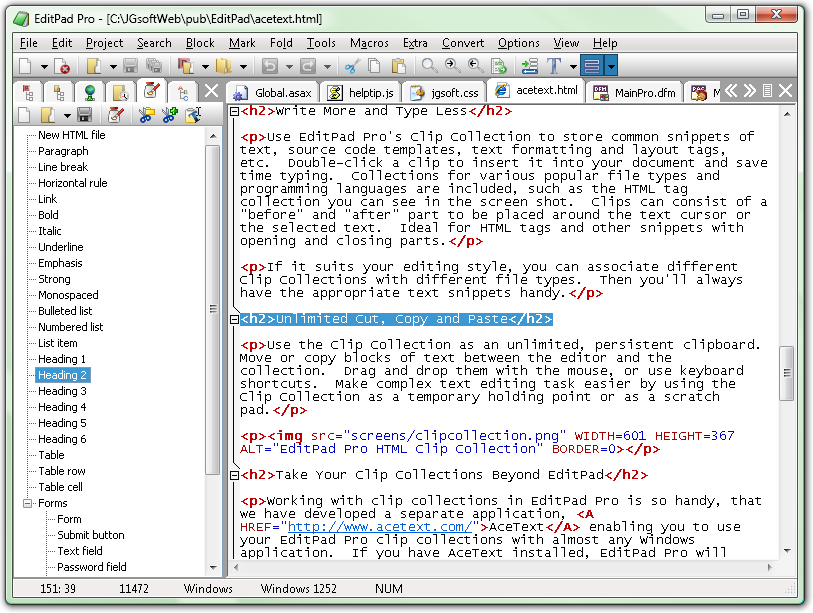Redo the last undone edit
Image resolution: width=813 pixels, height=613 pixels.
click(x=308, y=66)
